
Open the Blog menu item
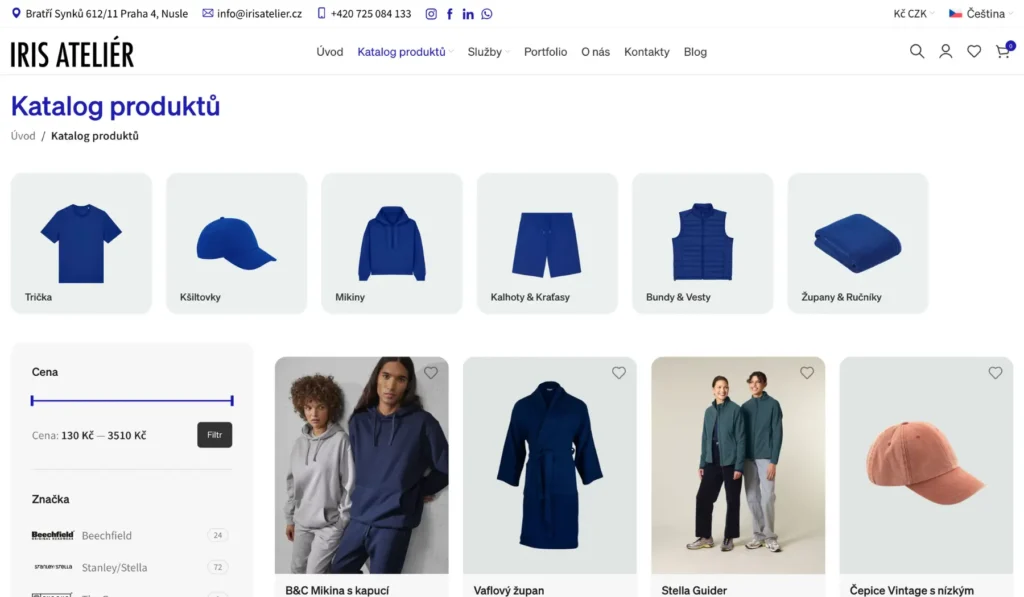click(x=695, y=52)
